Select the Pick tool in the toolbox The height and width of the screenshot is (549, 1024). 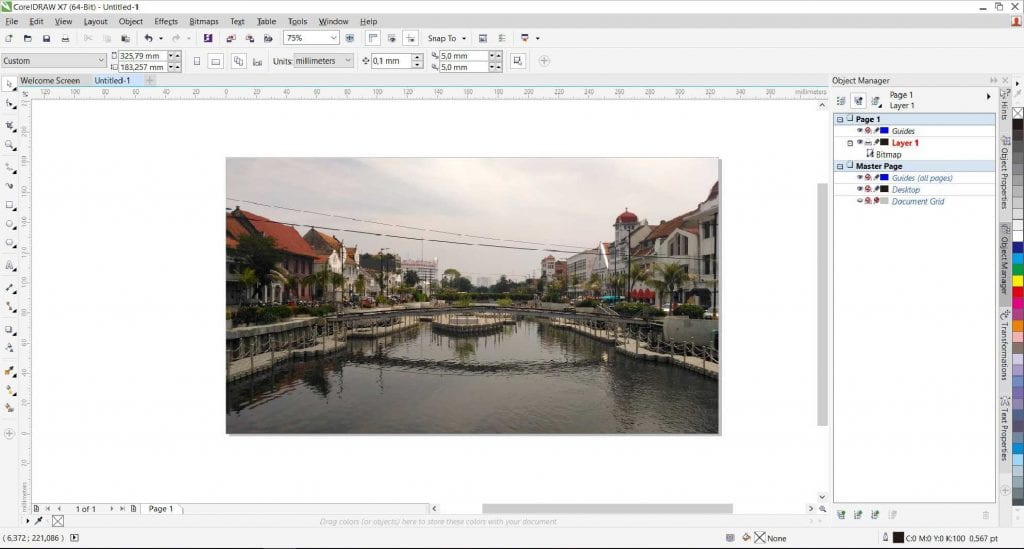click(x=9, y=85)
